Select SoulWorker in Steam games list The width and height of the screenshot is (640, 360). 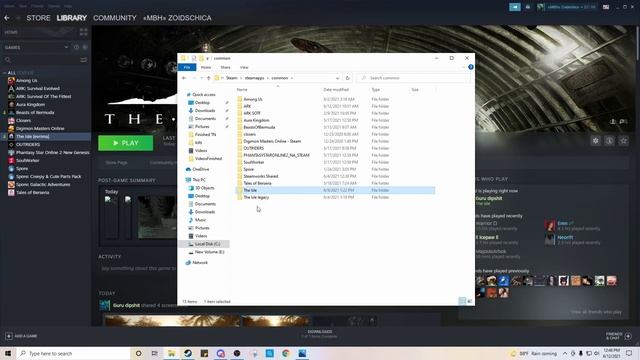tap(27, 160)
